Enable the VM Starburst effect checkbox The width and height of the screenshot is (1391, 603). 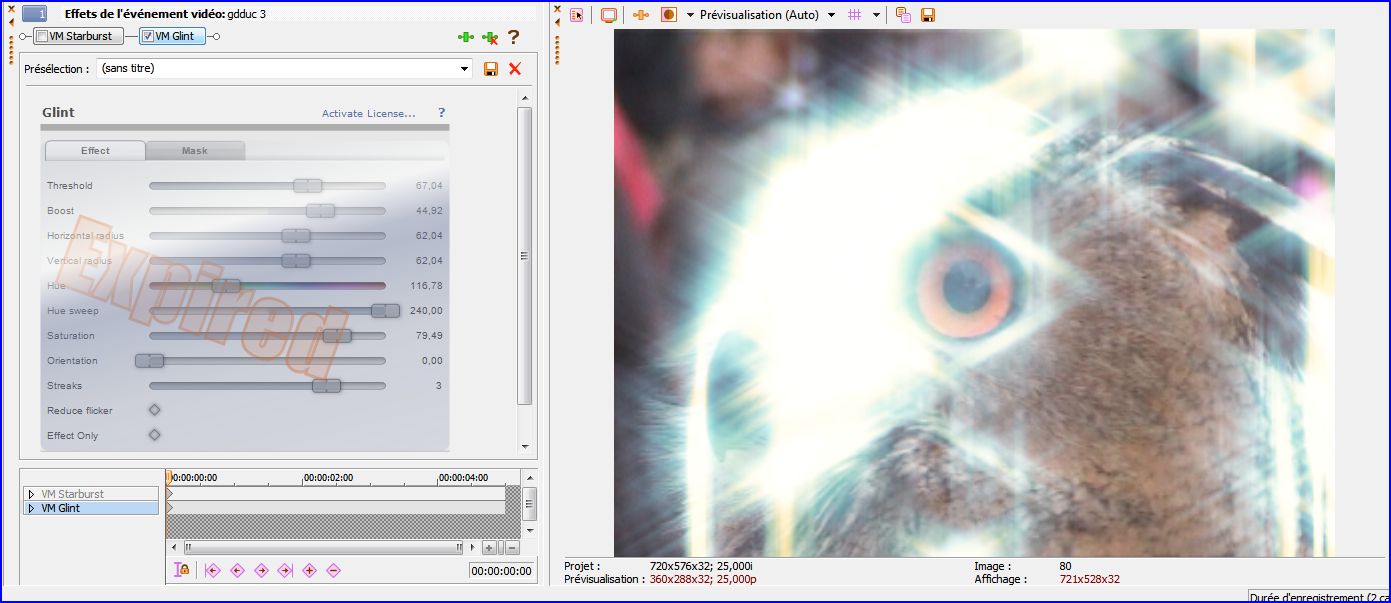[x=42, y=37]
